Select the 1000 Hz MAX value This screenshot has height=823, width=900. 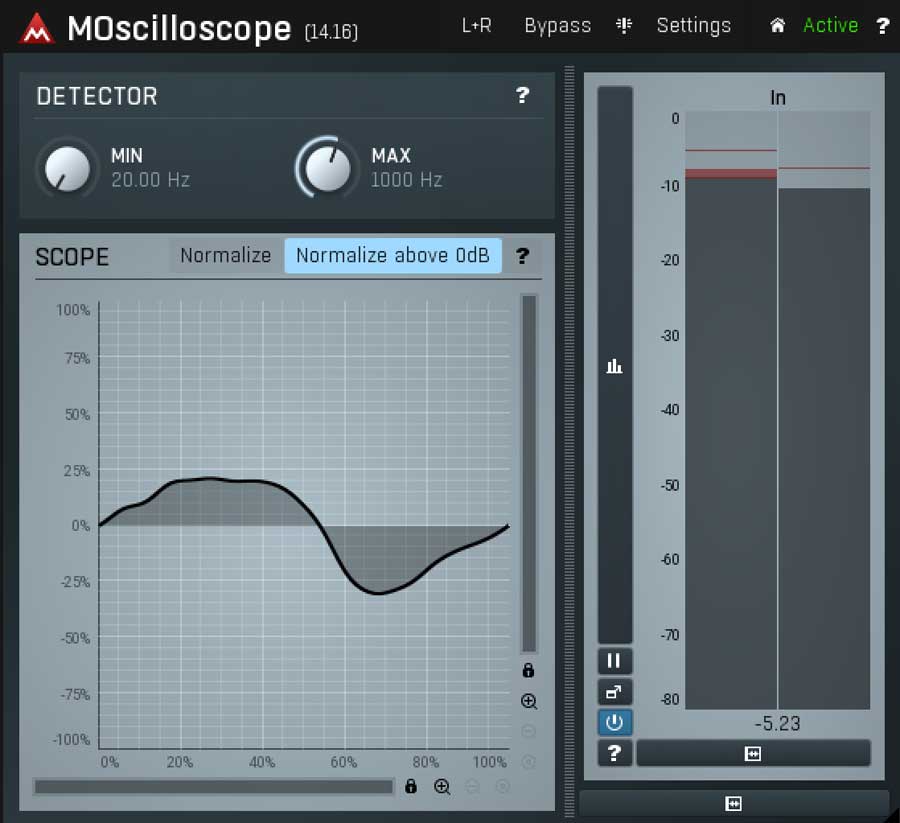point(406,180)
